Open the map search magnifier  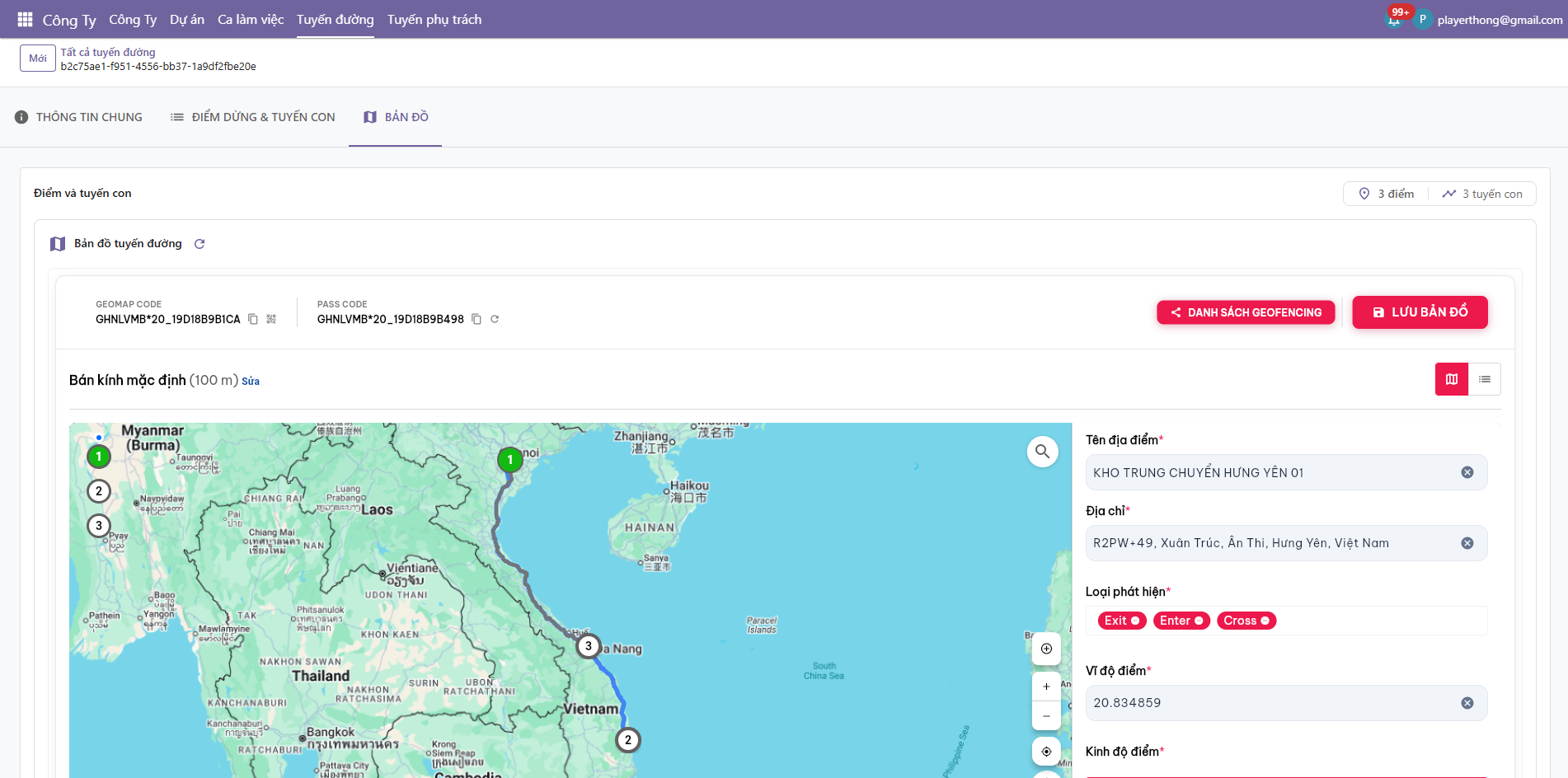click(x=1042, y=452)
